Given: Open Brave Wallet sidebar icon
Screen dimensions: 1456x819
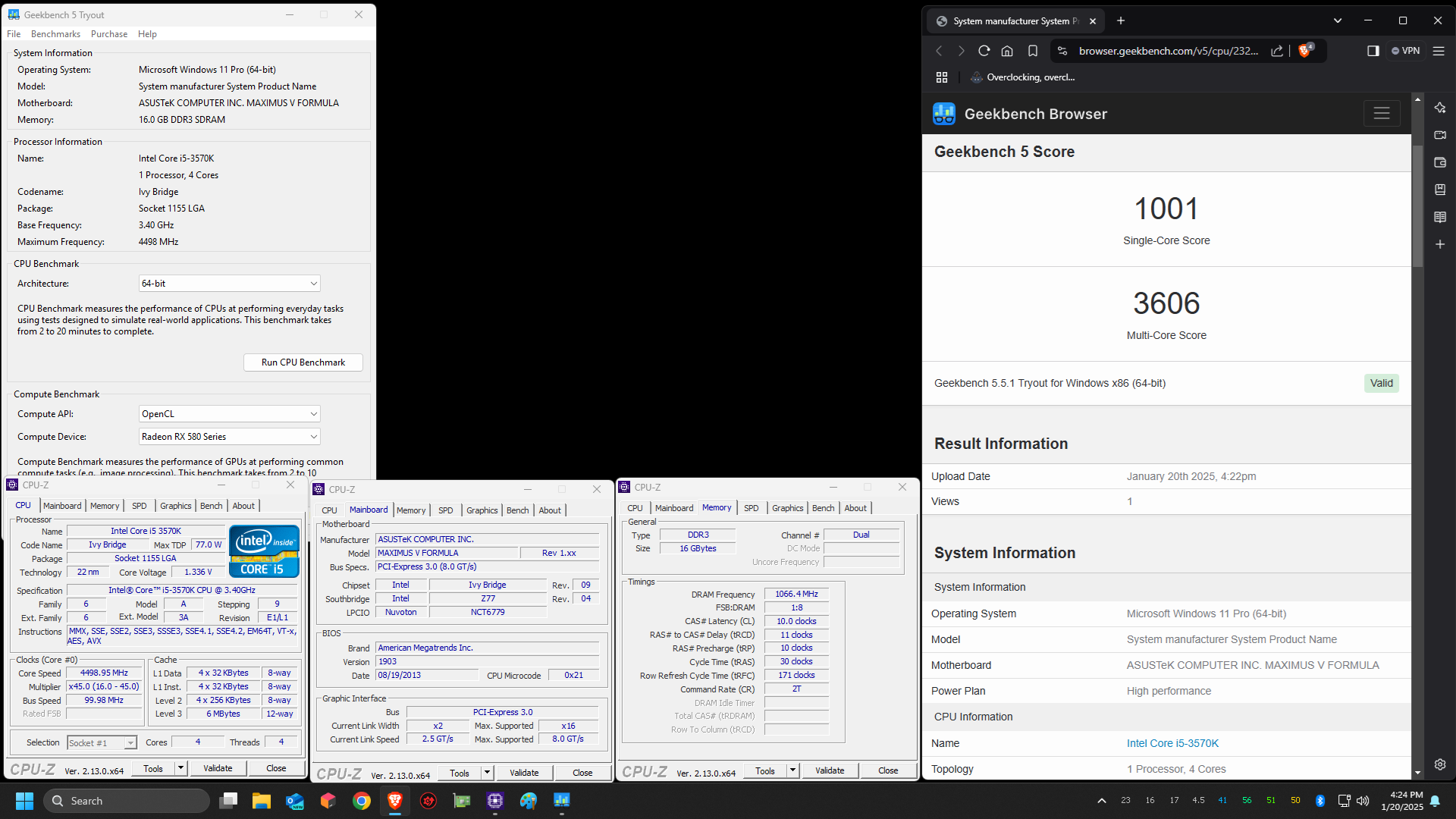Looking at the screenshot, I should coord(1440,162).
